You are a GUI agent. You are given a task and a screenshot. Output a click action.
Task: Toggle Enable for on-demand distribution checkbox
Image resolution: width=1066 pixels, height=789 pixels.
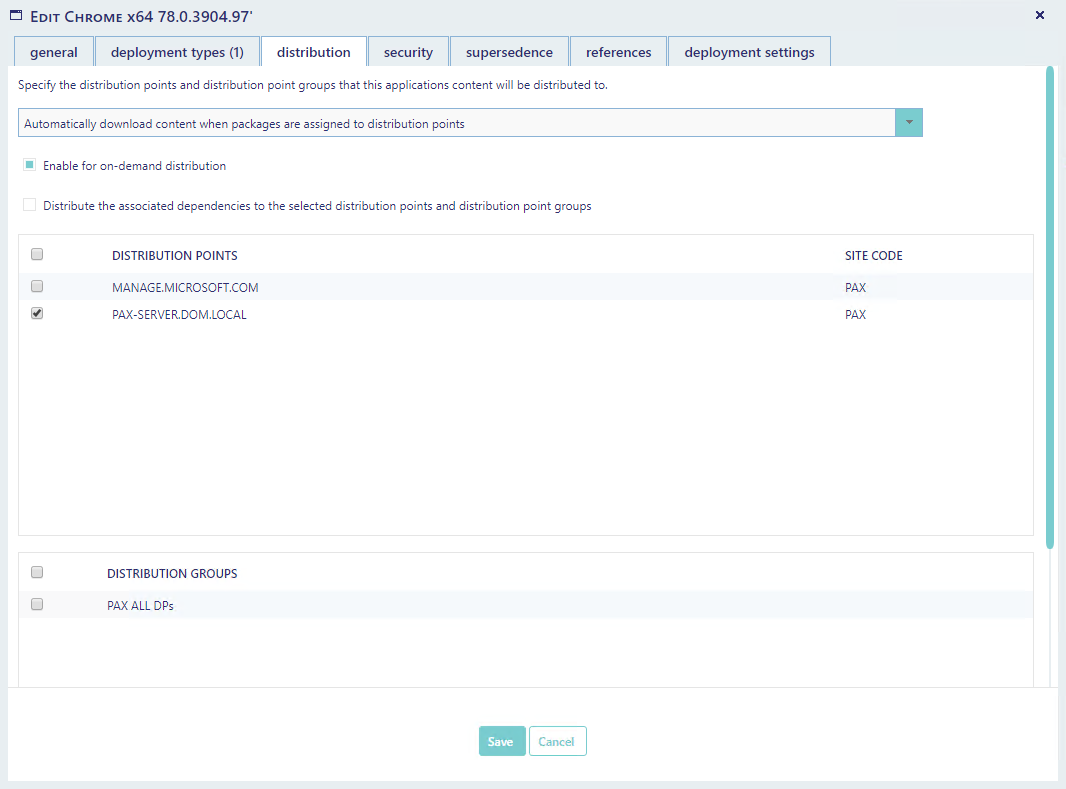tap(30, 165)
